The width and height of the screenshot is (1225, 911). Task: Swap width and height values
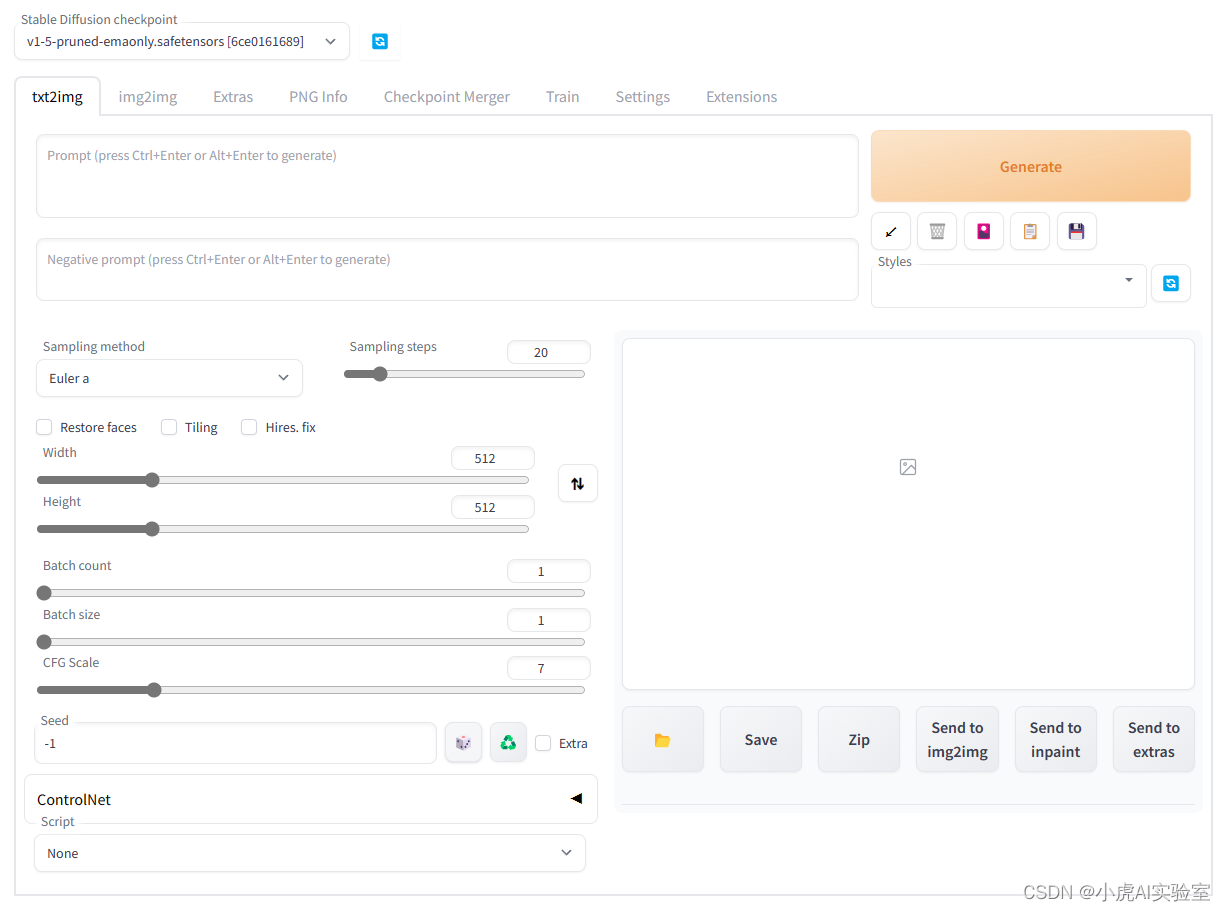pos(578,483)
